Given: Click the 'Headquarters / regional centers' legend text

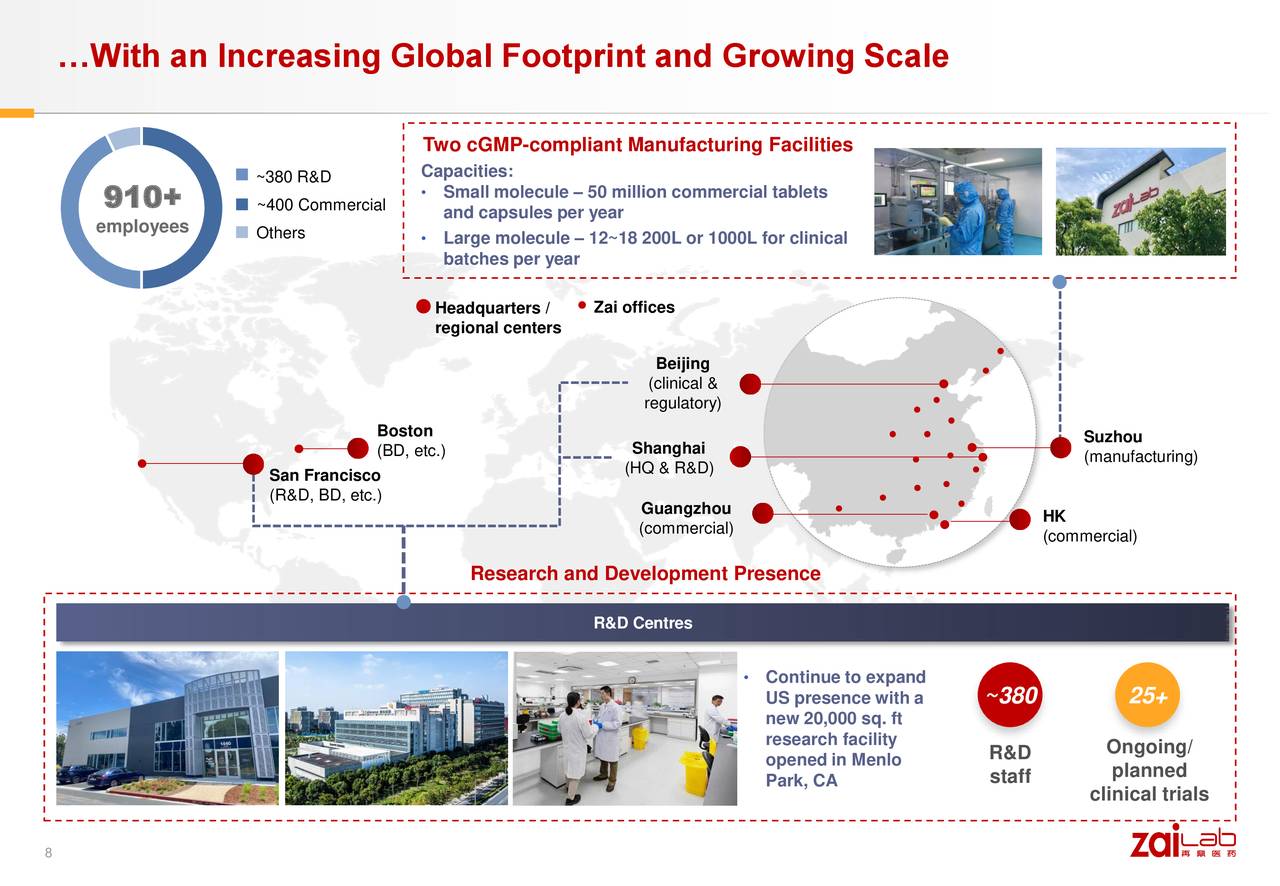Looking at the screenshot, I should tap(498, 318).
